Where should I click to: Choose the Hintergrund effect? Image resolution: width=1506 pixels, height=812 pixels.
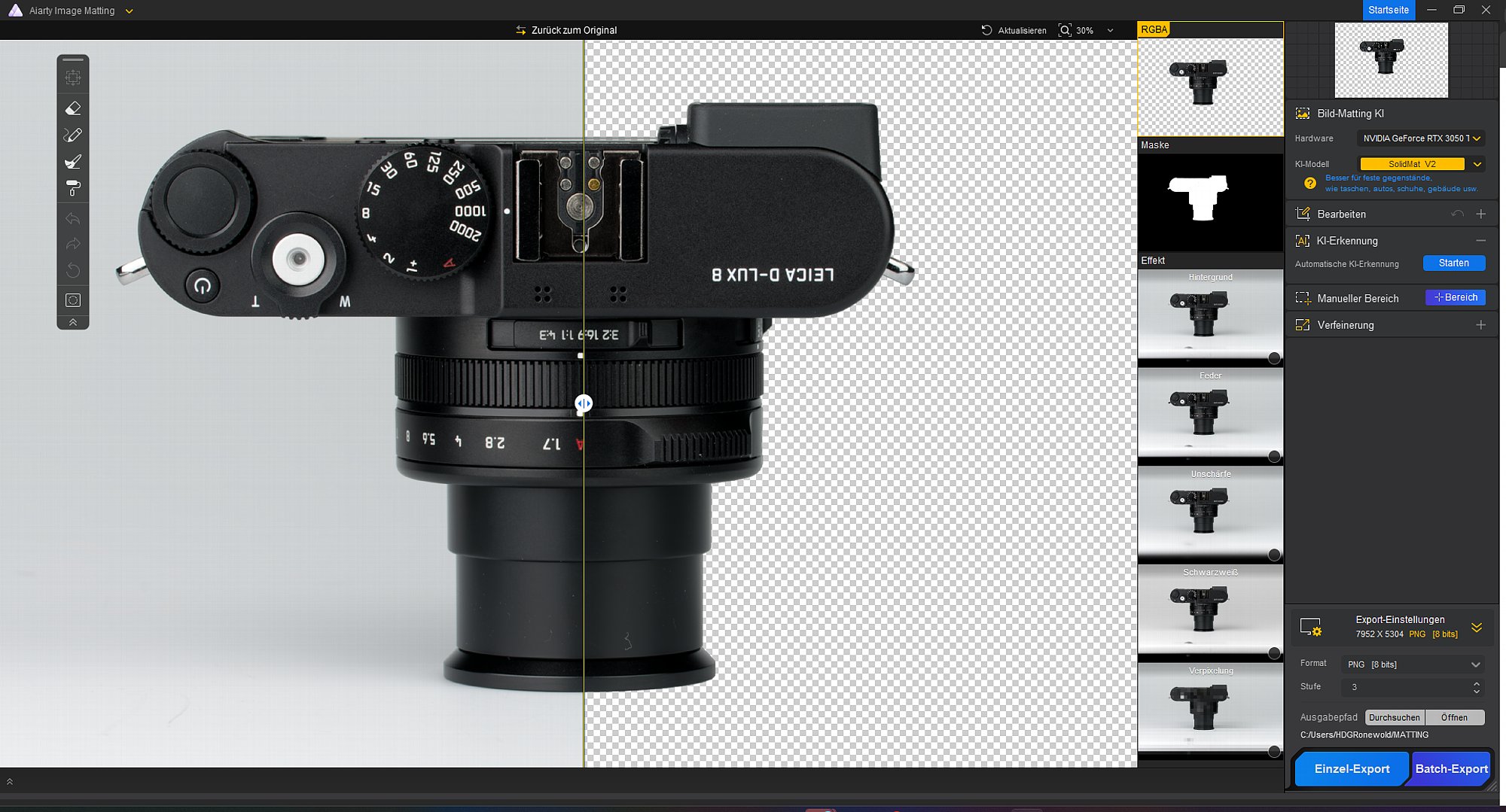coord(1210,317)
